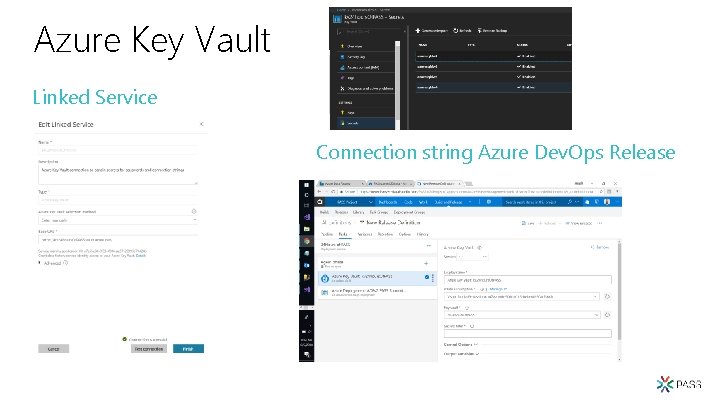Click Generate/Import in Key Vault toolbar
This screenshot has height=405, width=720.
coord(431,31)
